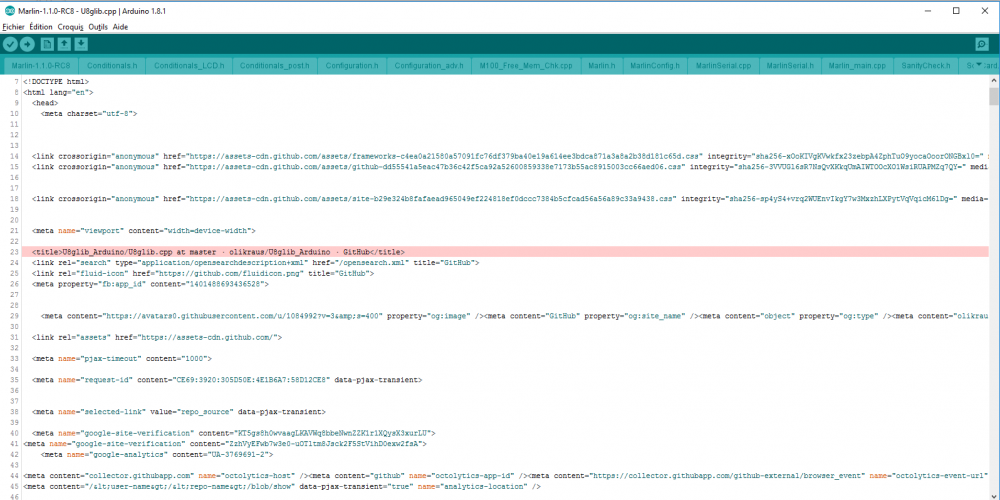The height and width of the screenshot is (500, 1000).
Task: Open the Marlin_main.cpp tab
Action: pyautogui.click(x=857, y=66)
